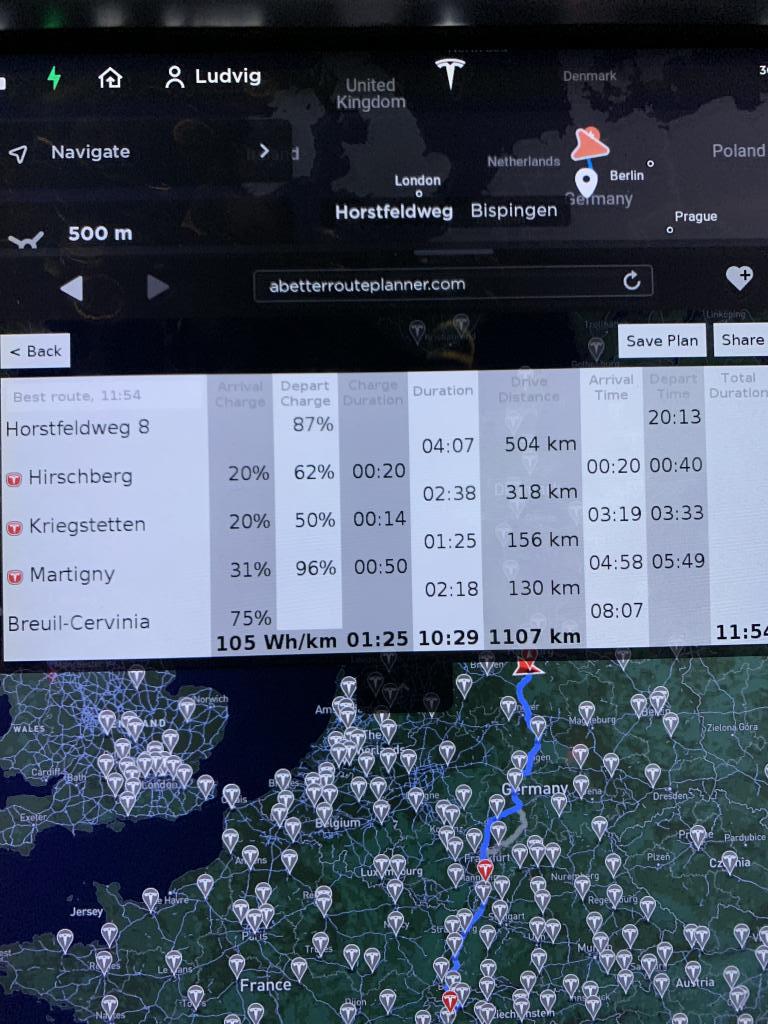Tap the supercharger pin near Dresden

click(x=652, y=776)
